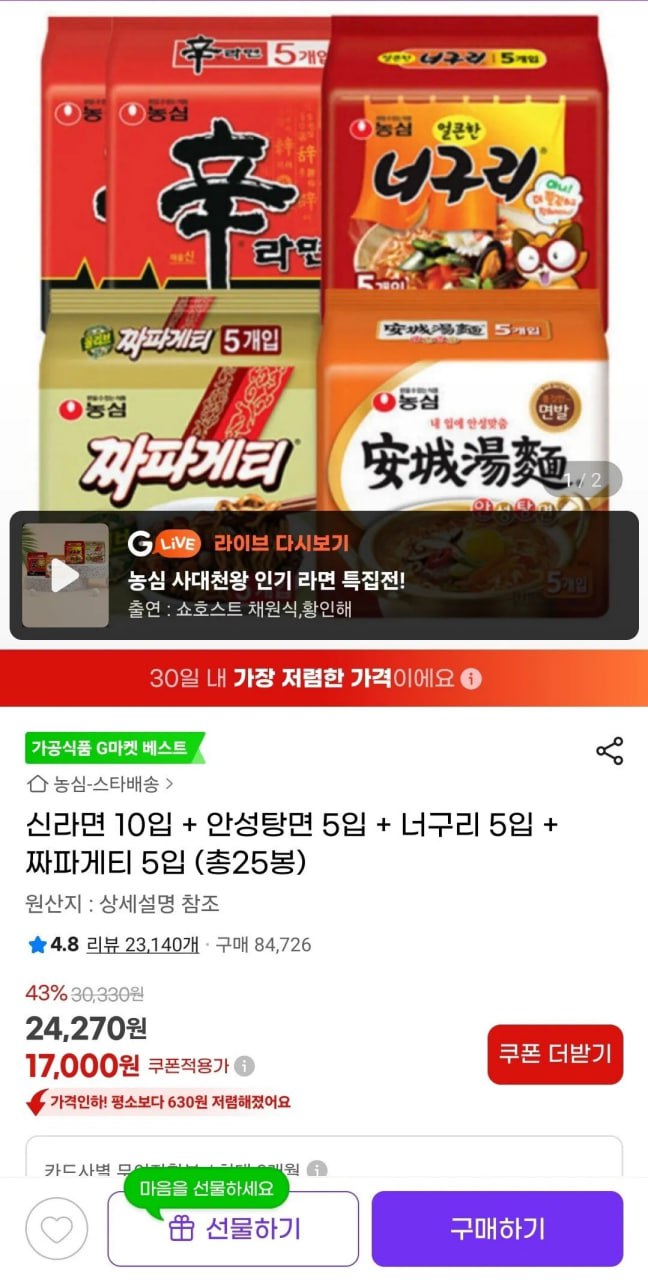648x1280 pixels.
Task: Tap the home icon before 농심-스타배송
Action: pos(38,783)
